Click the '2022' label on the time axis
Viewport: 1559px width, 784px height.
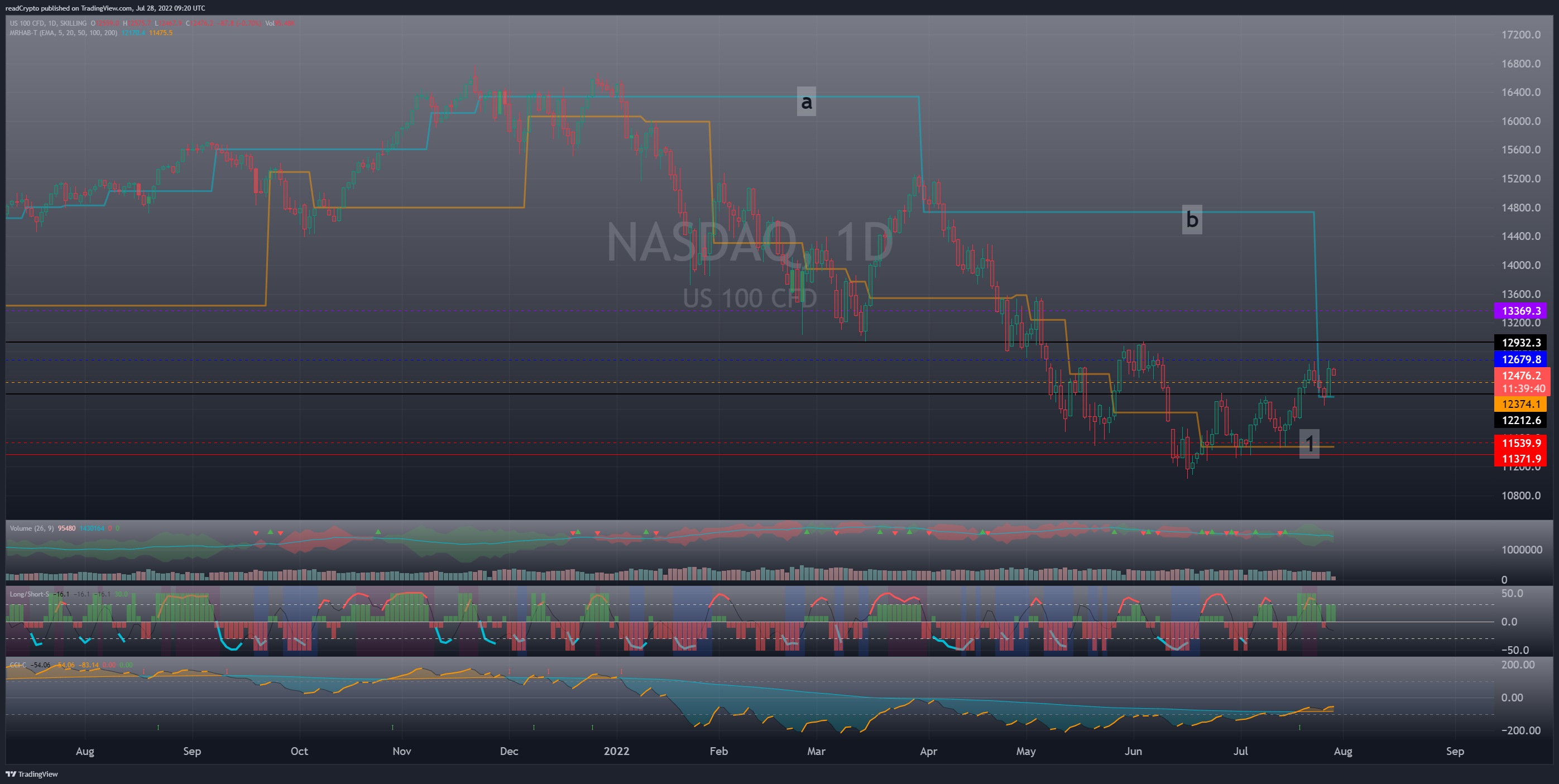click(x=617, y=751)
